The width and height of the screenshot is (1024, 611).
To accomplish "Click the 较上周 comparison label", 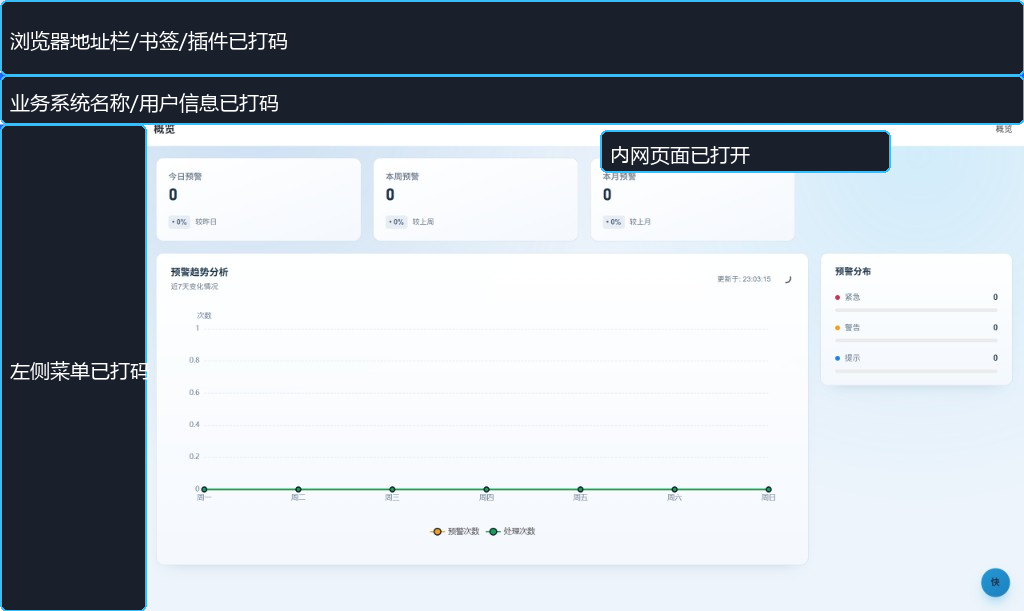I will [x=423, y=222].
